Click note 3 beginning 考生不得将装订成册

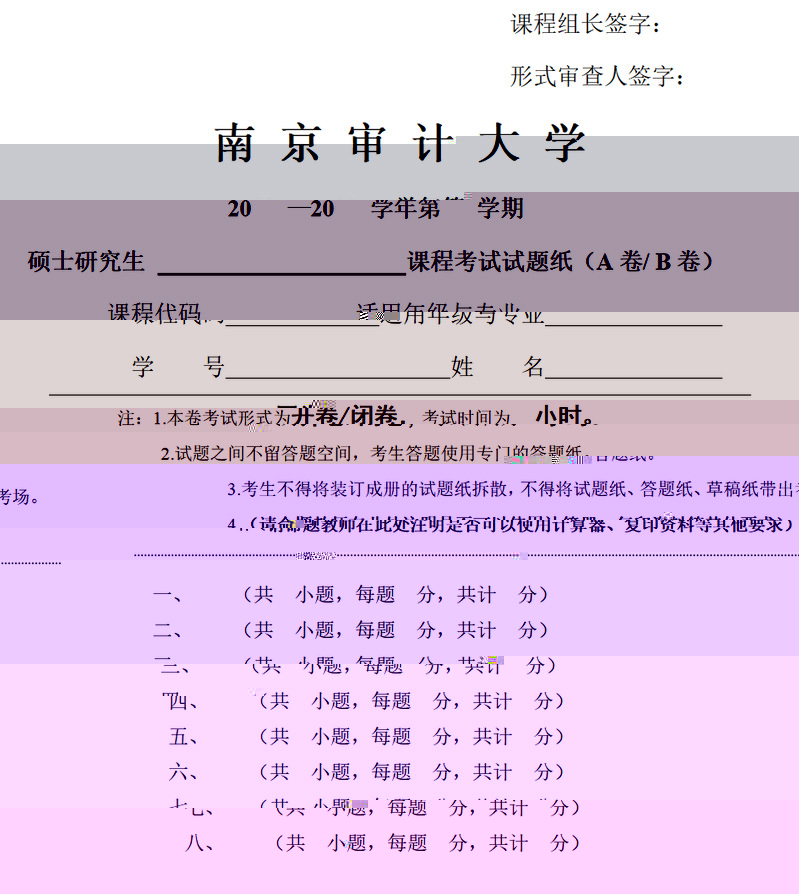[513, 489]
